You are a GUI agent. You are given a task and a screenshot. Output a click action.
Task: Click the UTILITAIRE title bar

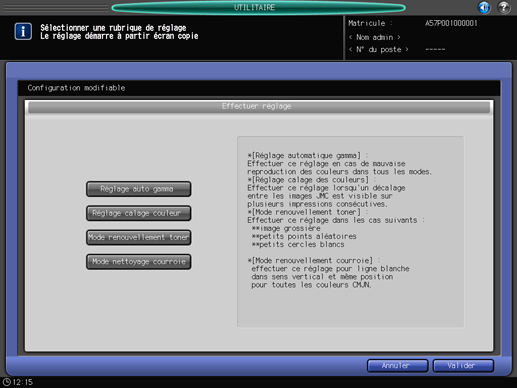pyautogui.click(x=258, y=7)
